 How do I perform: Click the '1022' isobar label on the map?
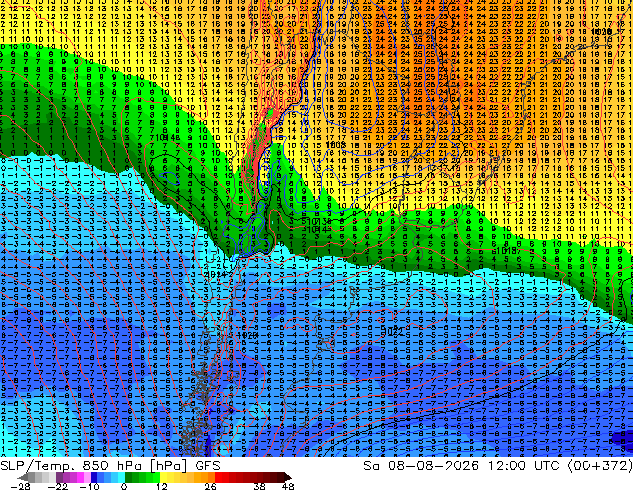pos(392,331)
